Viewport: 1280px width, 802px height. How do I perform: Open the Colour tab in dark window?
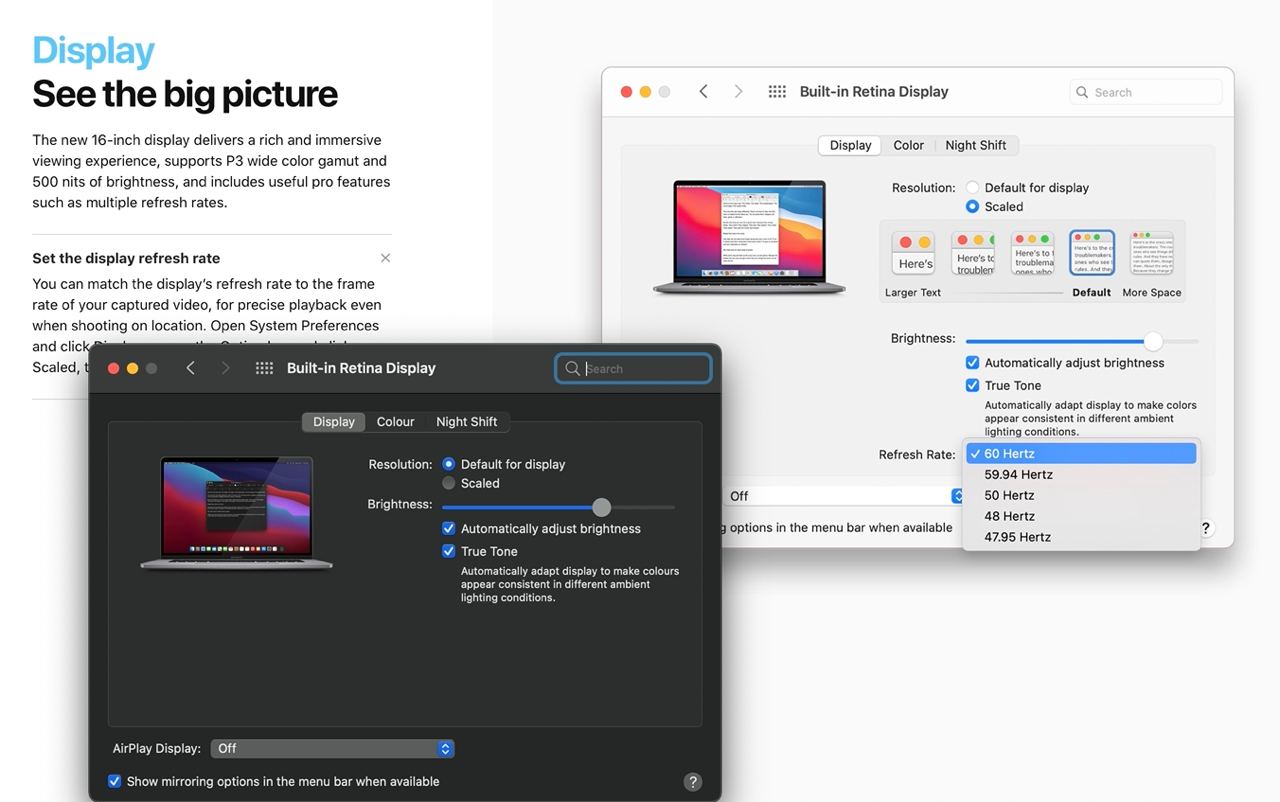click(395, 422)
